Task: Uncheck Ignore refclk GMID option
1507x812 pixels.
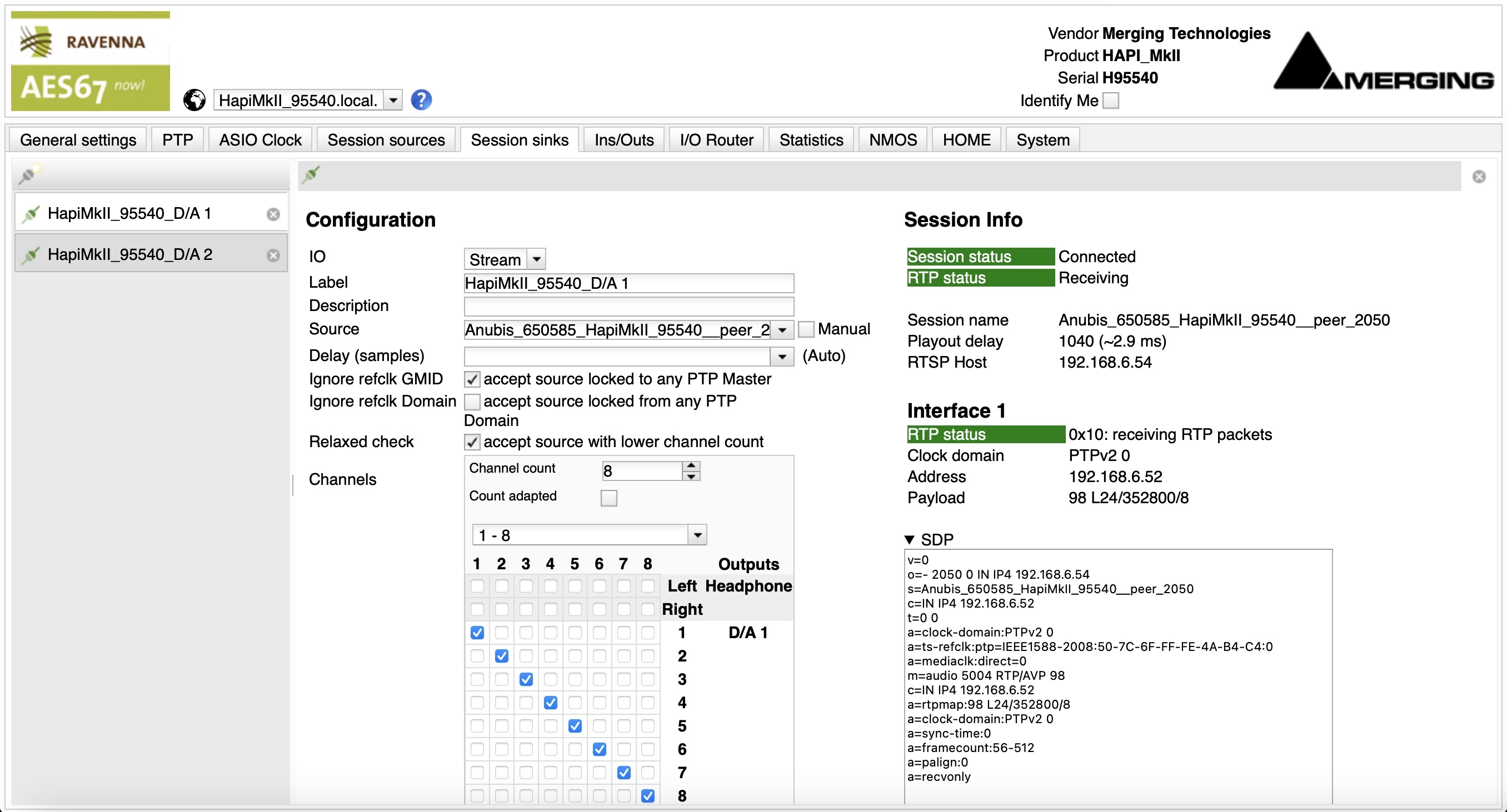Action: [472, 379]
